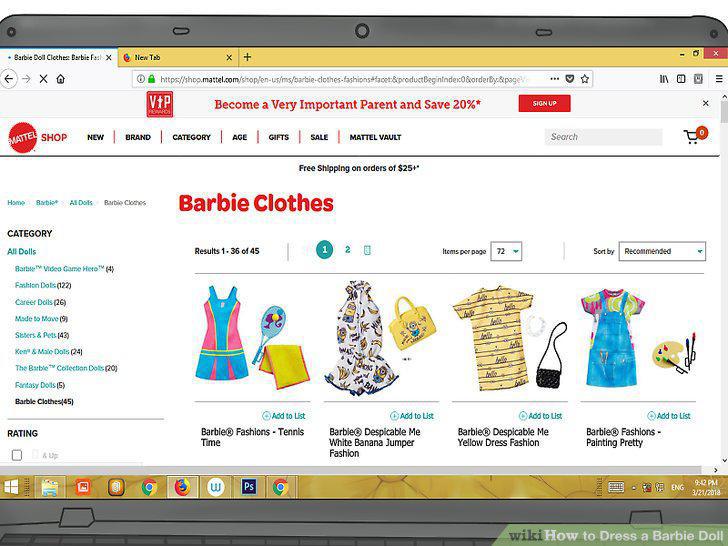Image resolution: width=728 pixels, height=546 pixels.
Task: Click the view-all page icon after page 2
Action: pyautogui.click(x=367, y=250)
